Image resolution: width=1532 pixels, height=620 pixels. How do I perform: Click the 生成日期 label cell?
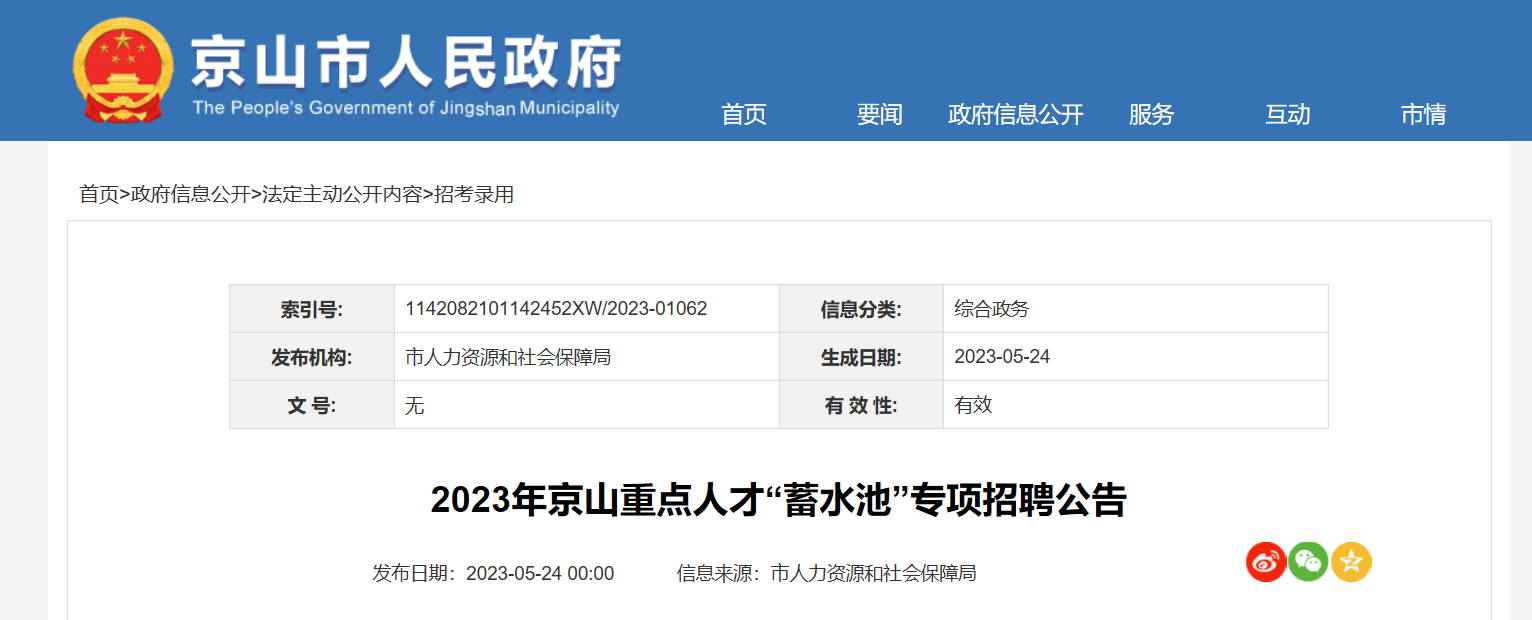click(861, 357)
